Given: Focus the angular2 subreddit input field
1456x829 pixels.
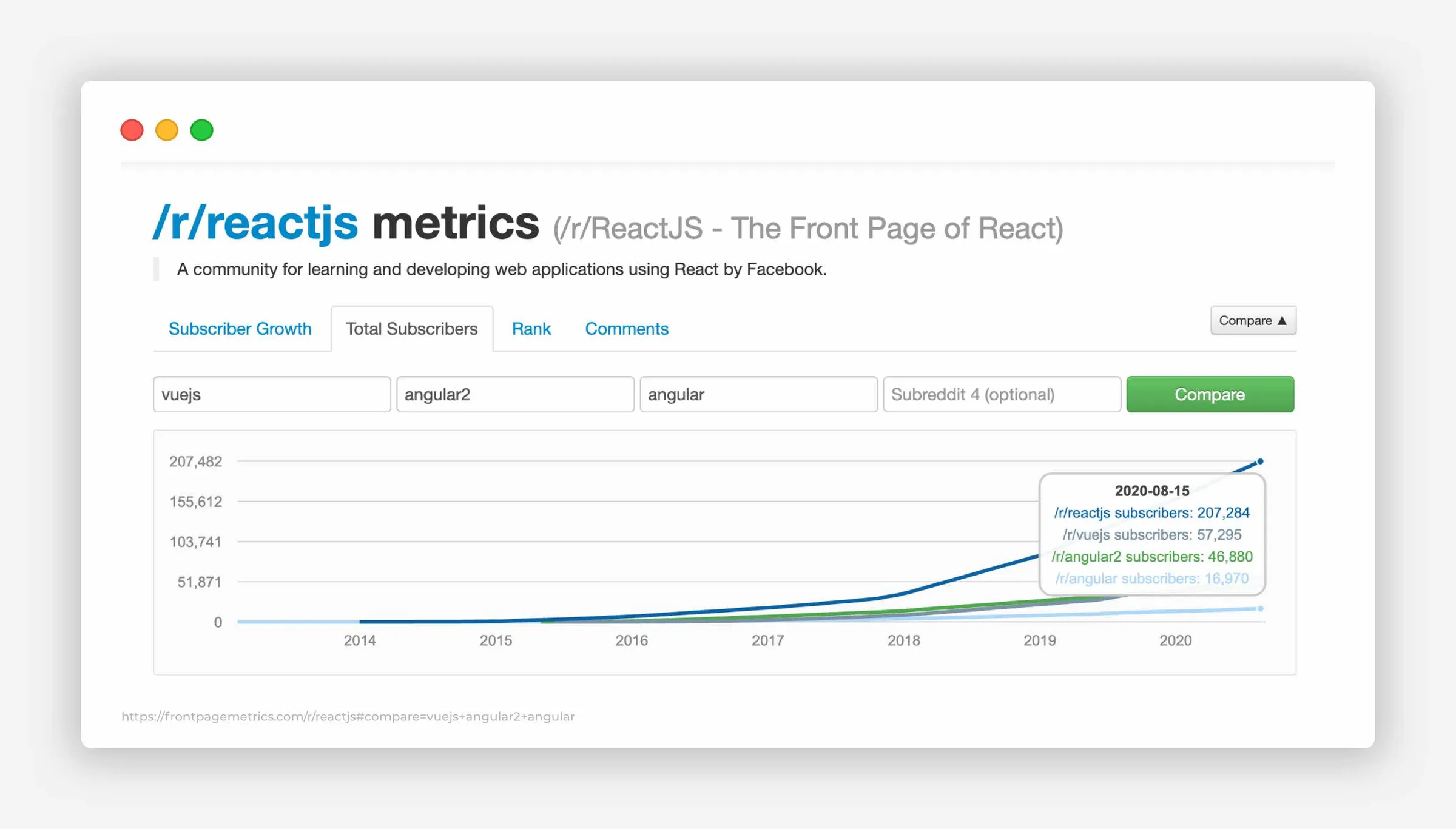Looking at the screenshot, I should click(515, 394).
